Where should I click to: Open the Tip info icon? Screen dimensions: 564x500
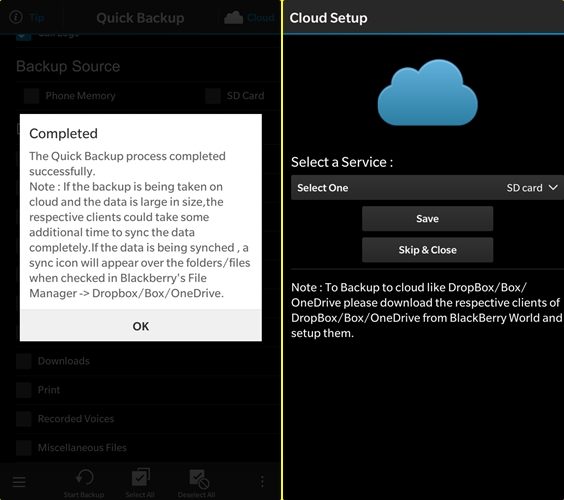(x=16, y=17)
